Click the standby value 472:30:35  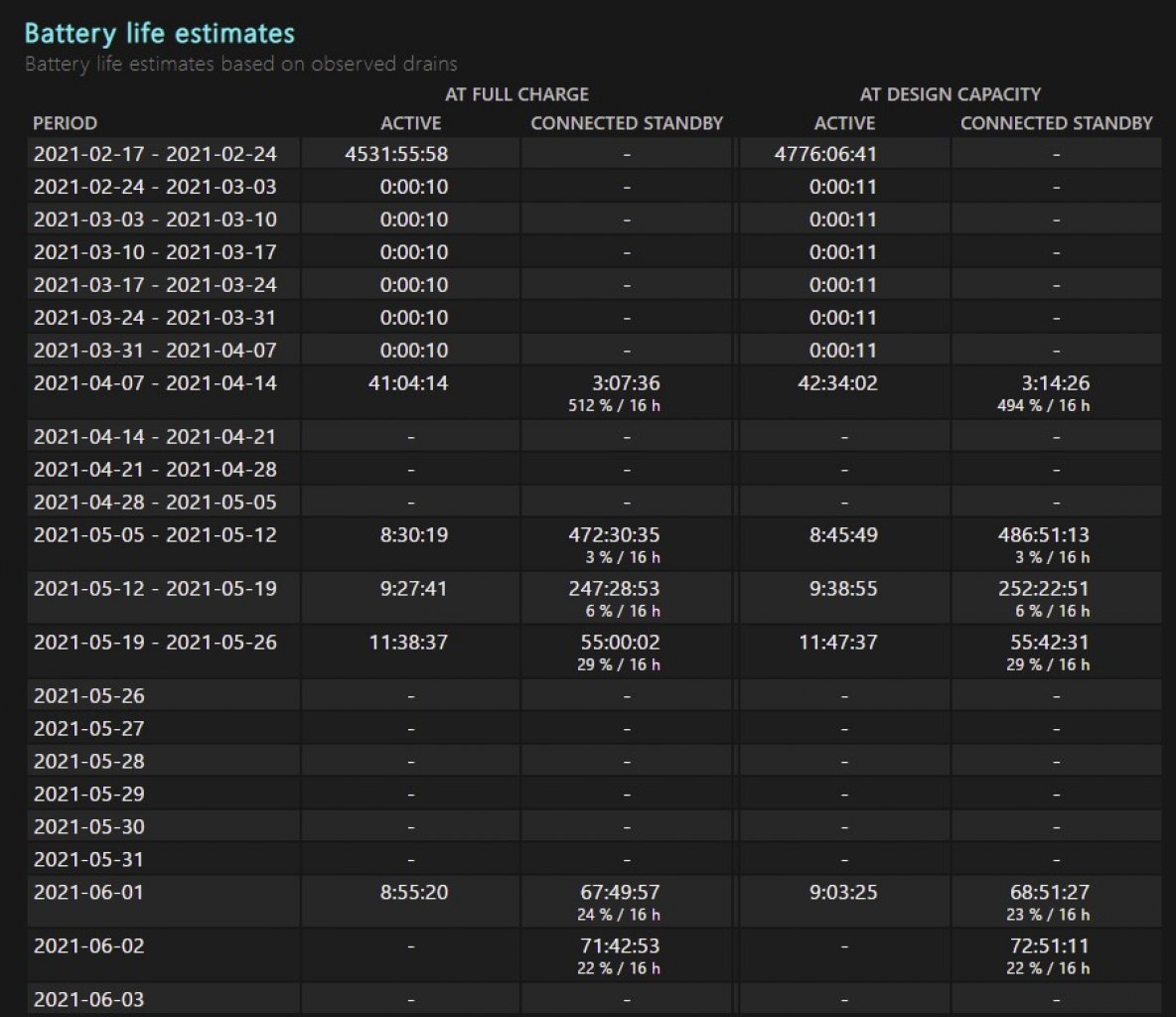[614, 534]
